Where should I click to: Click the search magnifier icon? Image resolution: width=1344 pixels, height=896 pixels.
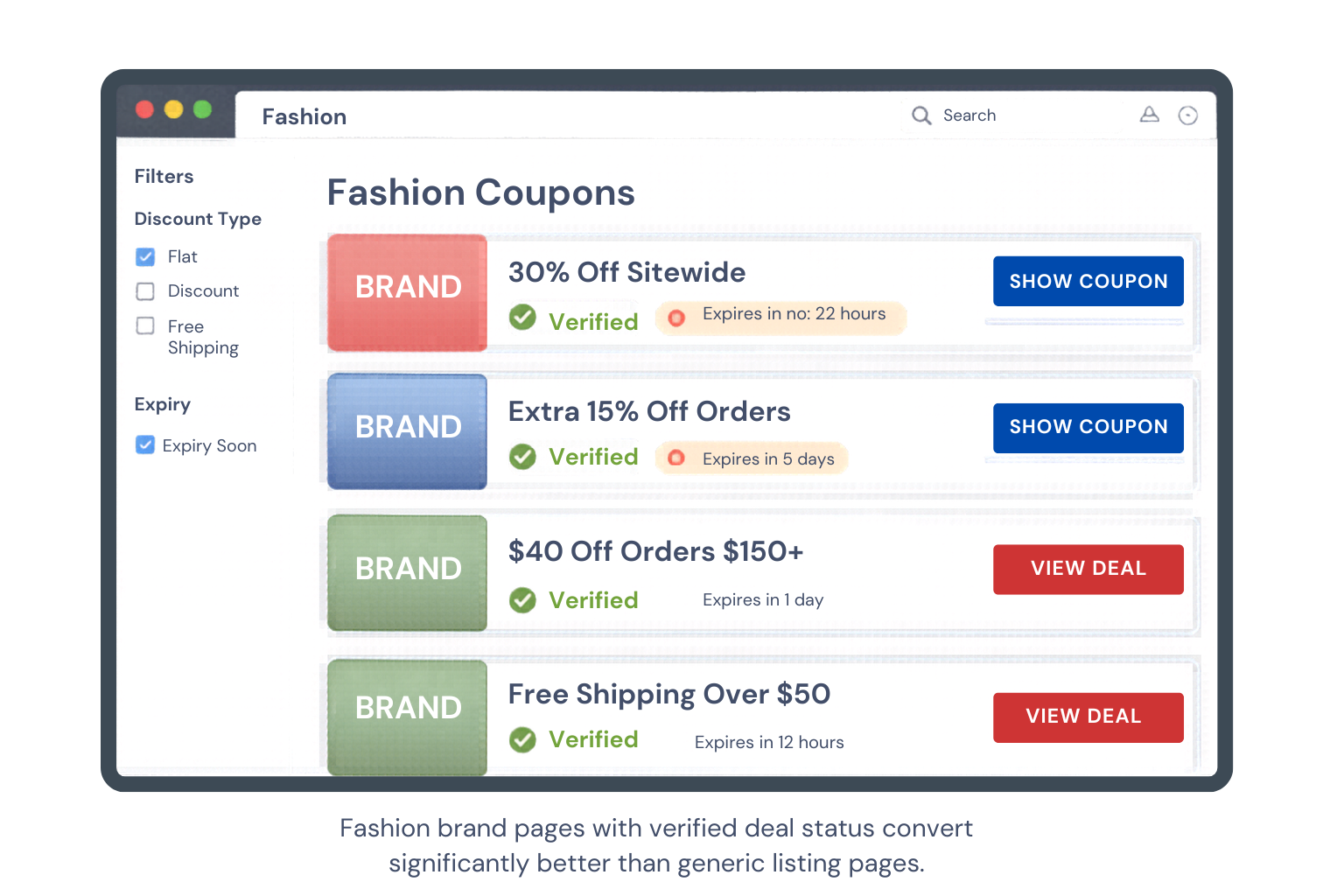(x=921, y=115)
